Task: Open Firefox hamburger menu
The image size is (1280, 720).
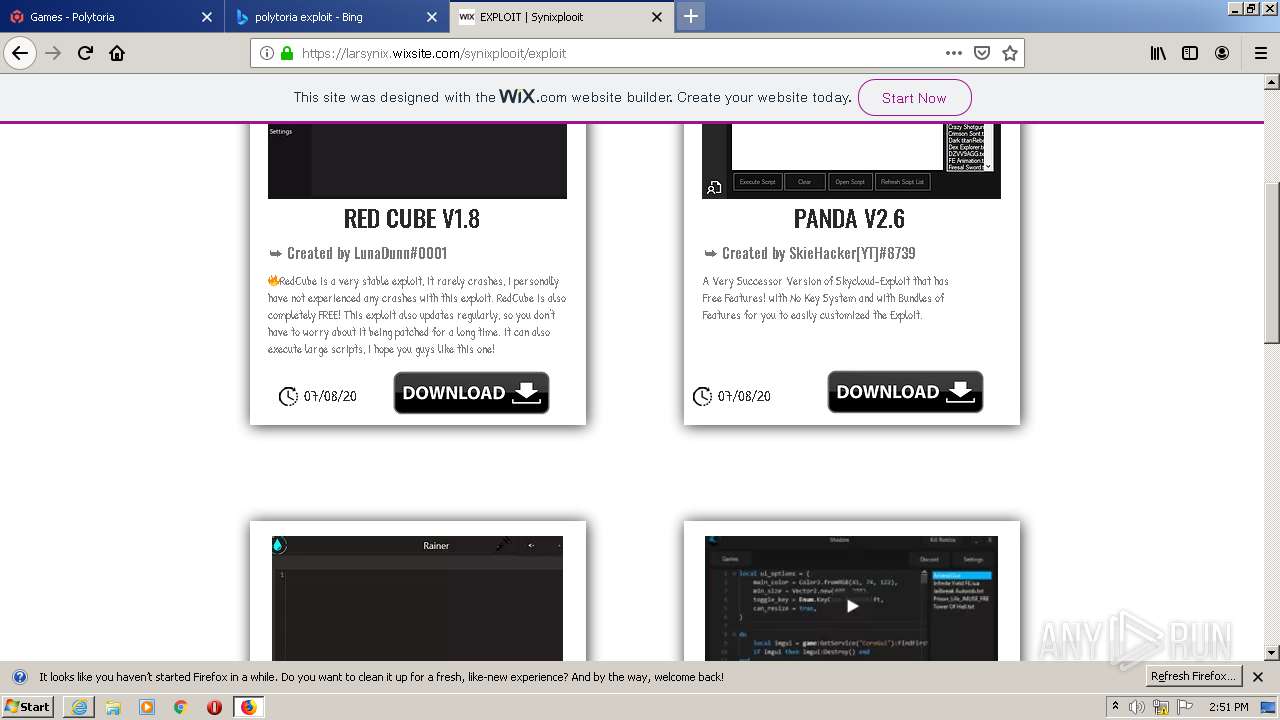Action: pyautogui.click(x=1260, y=53)
